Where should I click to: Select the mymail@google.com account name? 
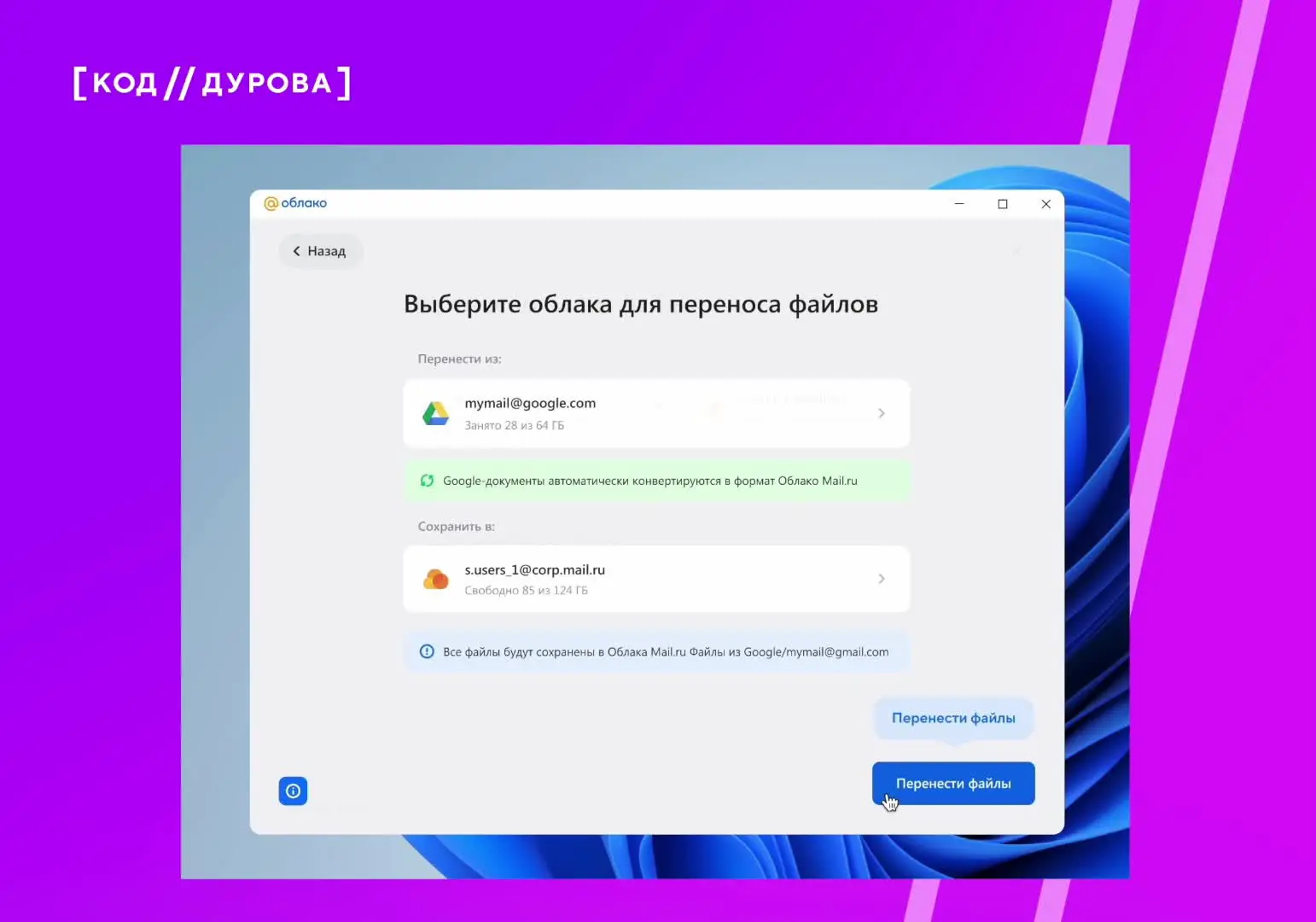point(530,403)
